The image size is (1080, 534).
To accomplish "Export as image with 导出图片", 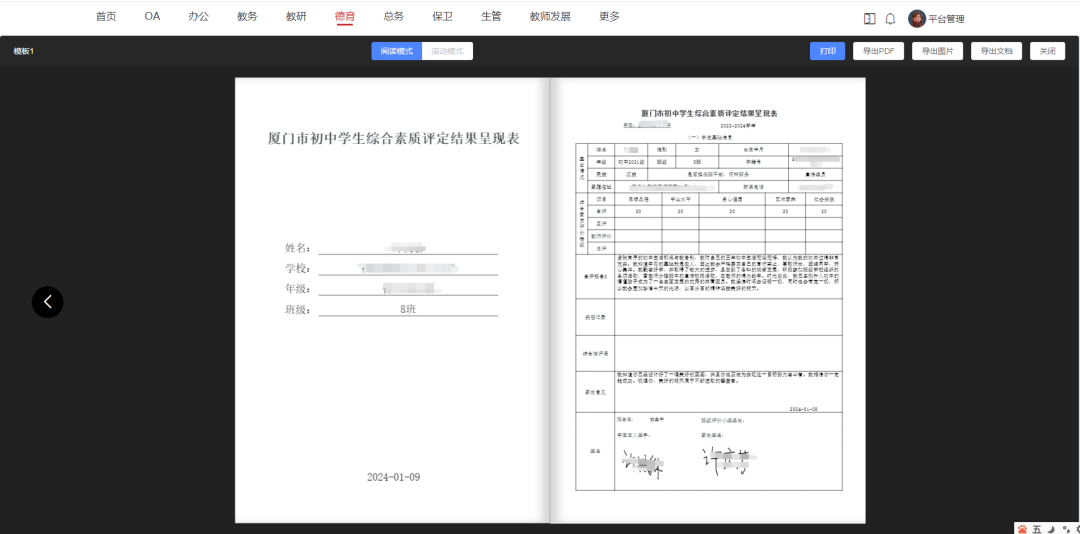I will coord(937,51).
